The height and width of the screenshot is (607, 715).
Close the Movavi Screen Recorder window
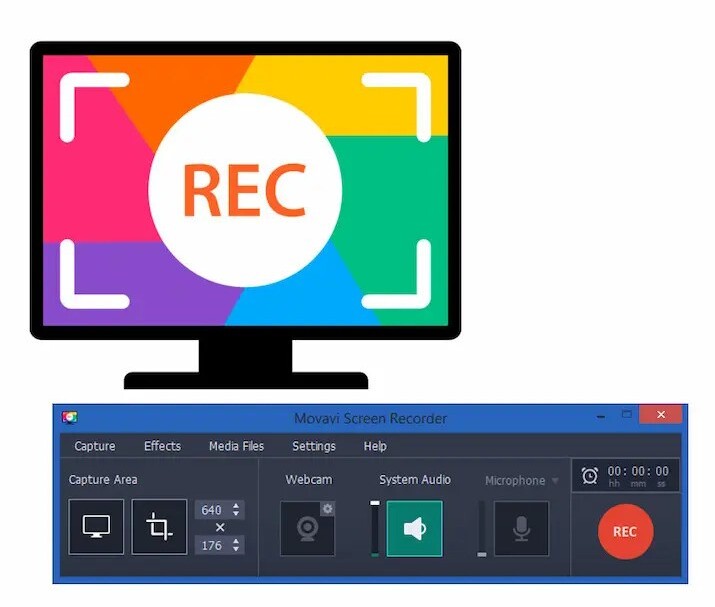click(x=661, y=415)
